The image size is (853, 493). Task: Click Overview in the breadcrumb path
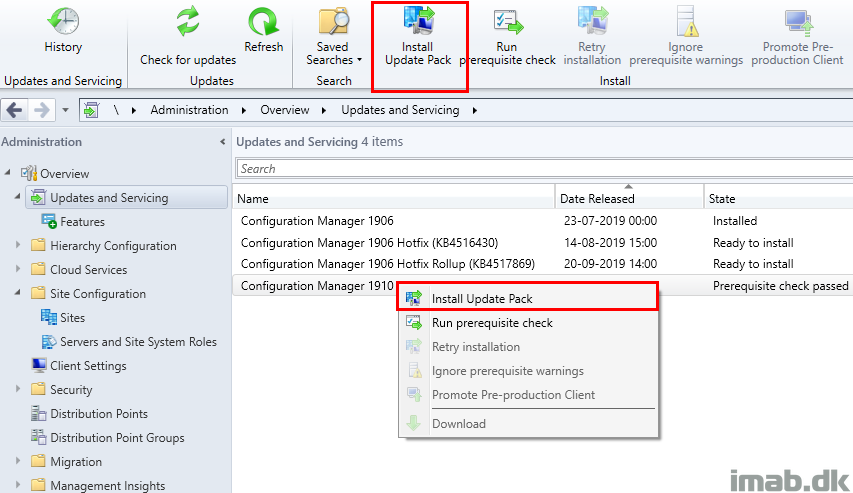tap(285, 110)
